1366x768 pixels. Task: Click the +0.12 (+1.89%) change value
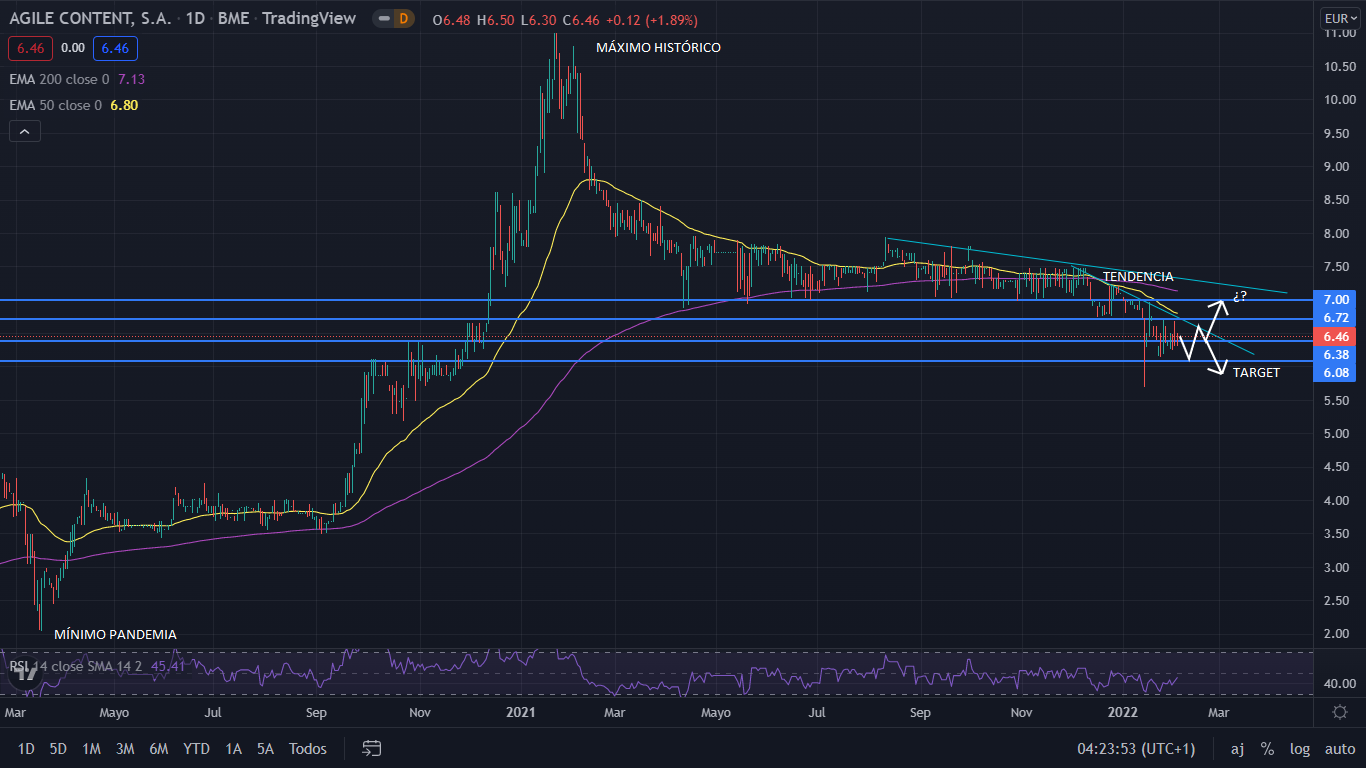tap(652, 19)
